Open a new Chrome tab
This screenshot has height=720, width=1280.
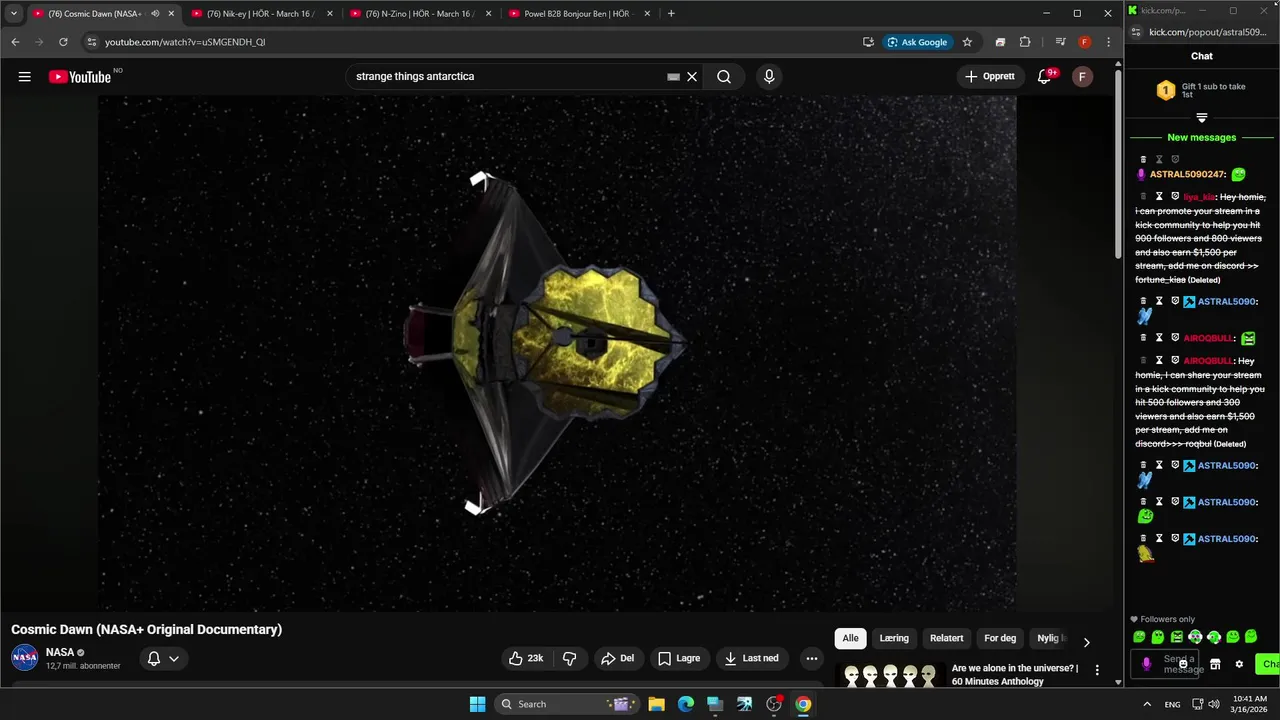tap(671, 14)
